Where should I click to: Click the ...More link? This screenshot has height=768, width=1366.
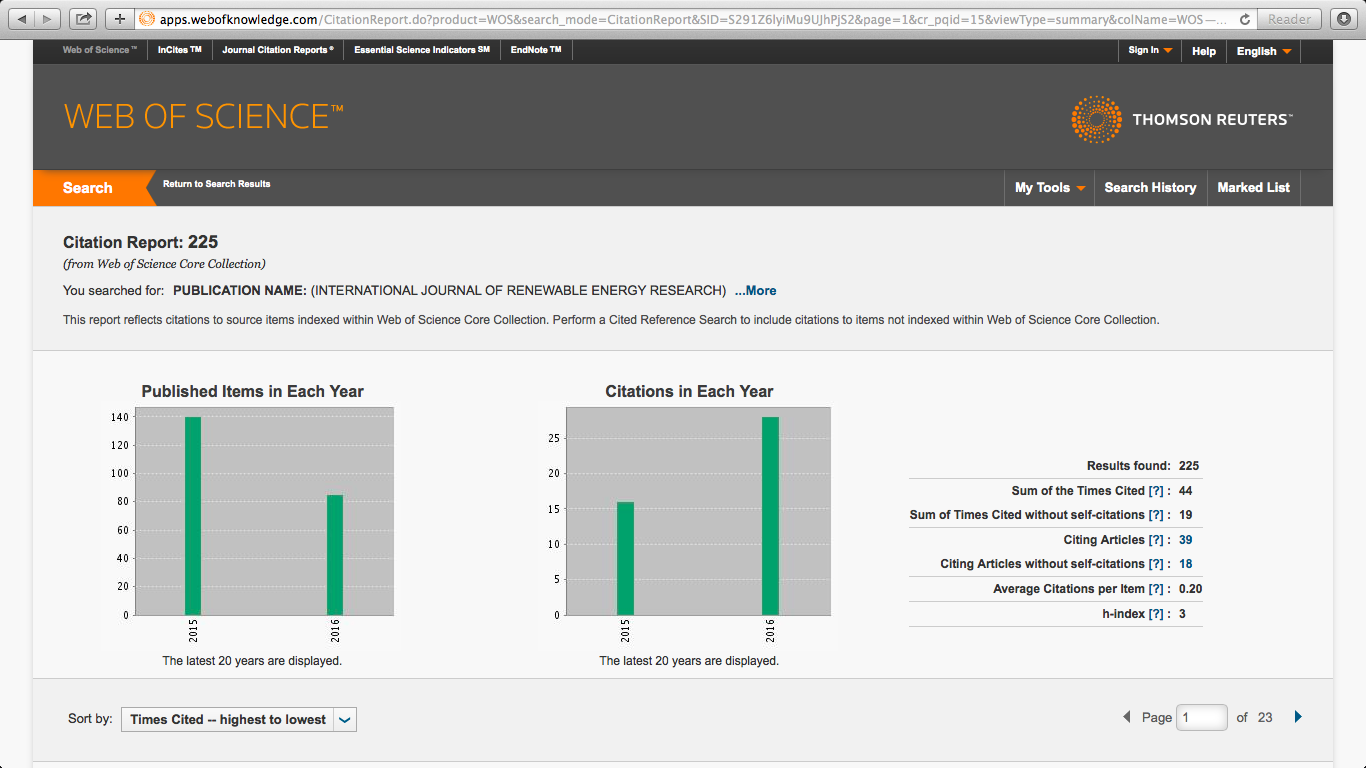755,291
